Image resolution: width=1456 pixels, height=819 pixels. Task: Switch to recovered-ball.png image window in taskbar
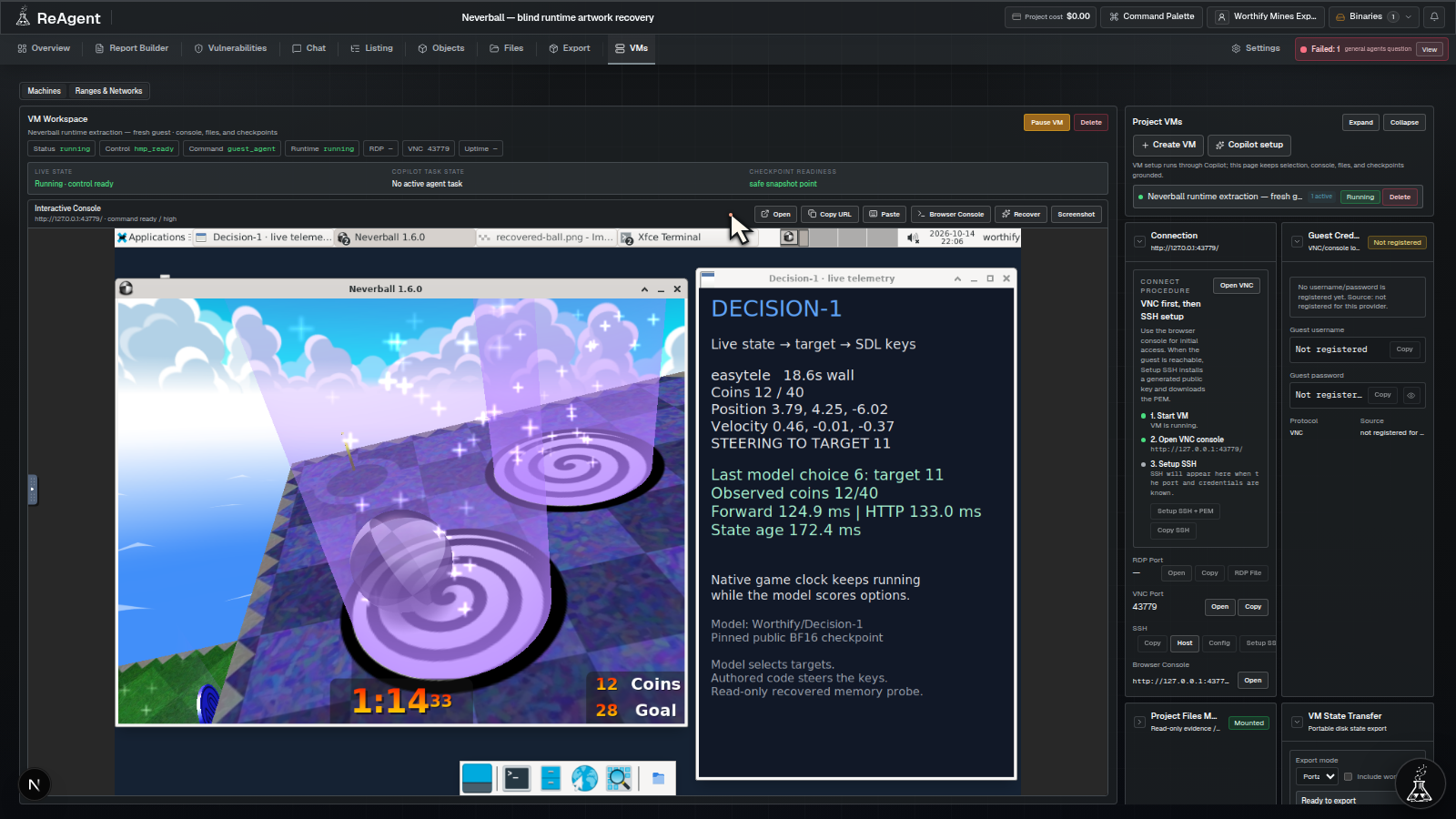coord(546,238)
